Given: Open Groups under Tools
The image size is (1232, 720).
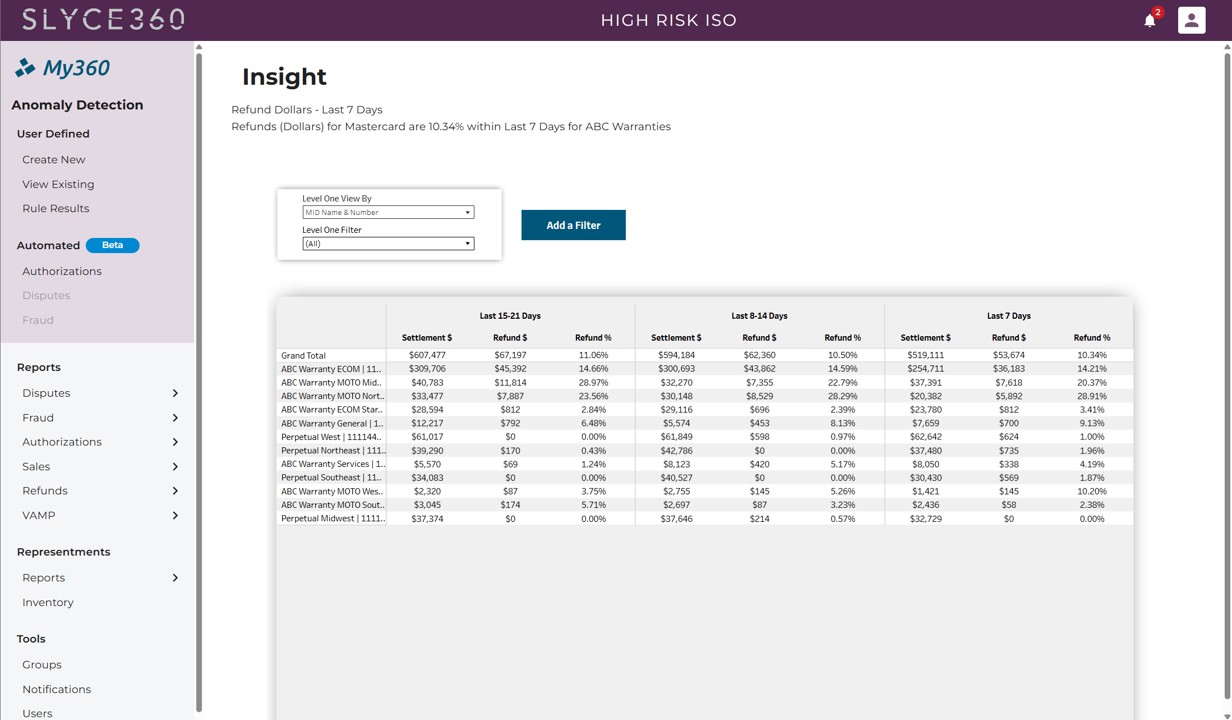Looking at the screenshot, I should click(42, 665).
